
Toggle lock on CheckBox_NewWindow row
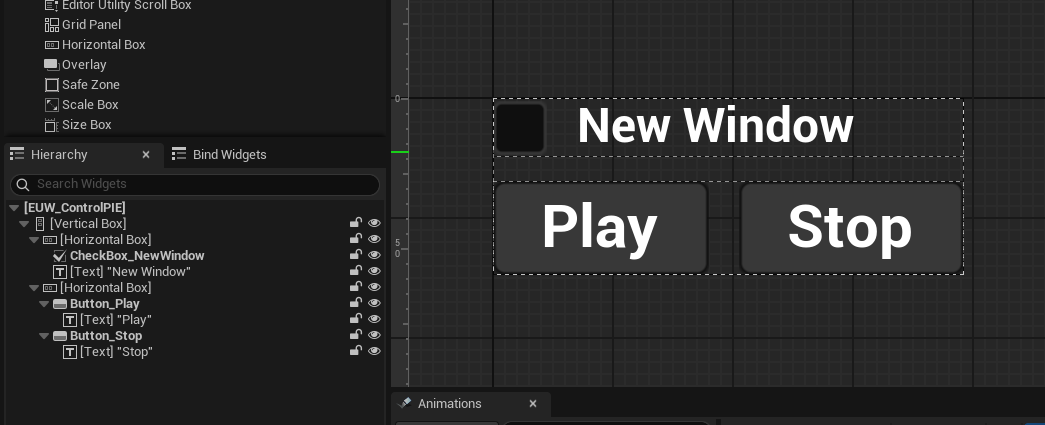tap(356, 255)
